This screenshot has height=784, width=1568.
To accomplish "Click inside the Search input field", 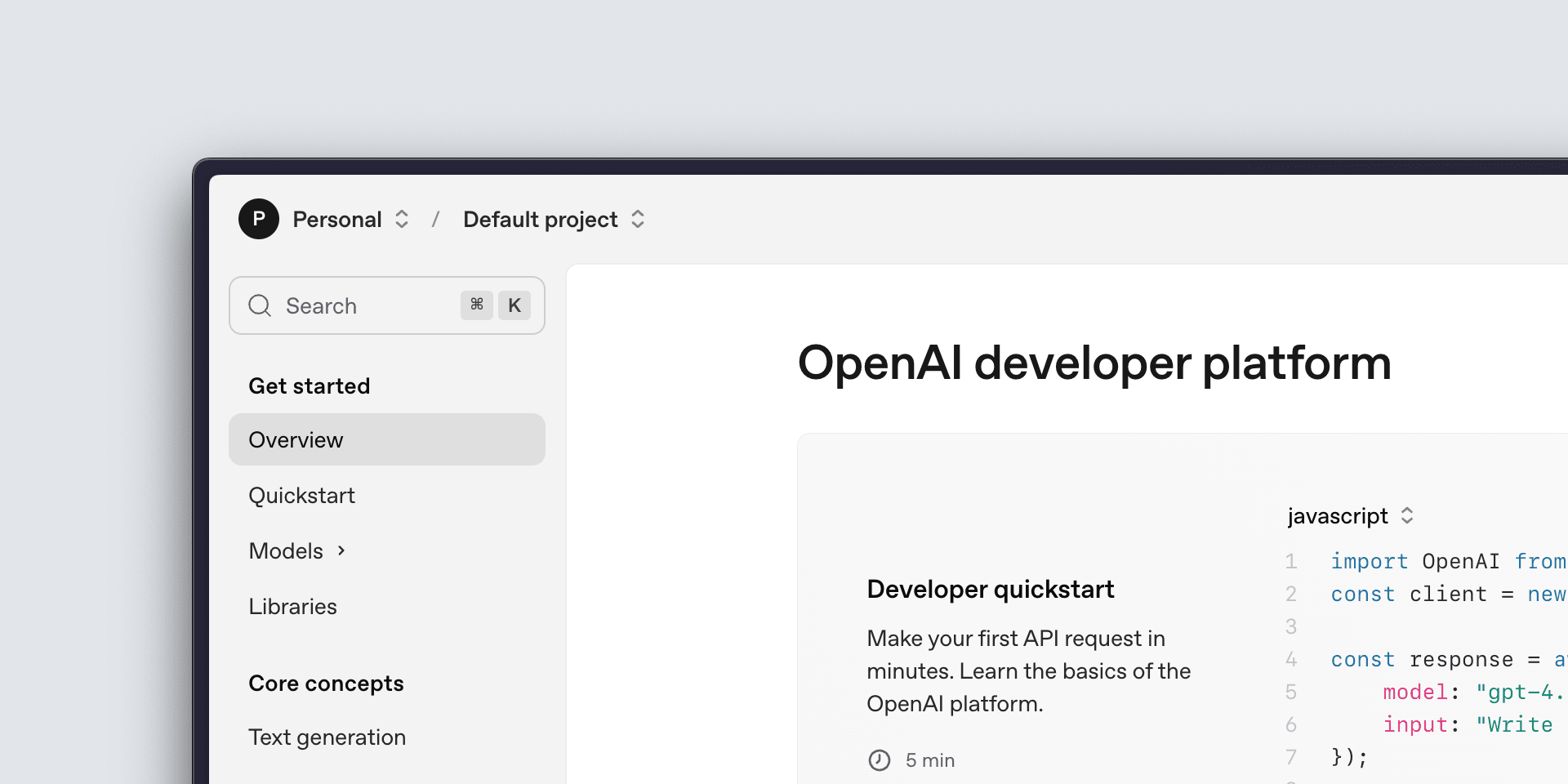I will pyautogui.click(x=351, y=305).
